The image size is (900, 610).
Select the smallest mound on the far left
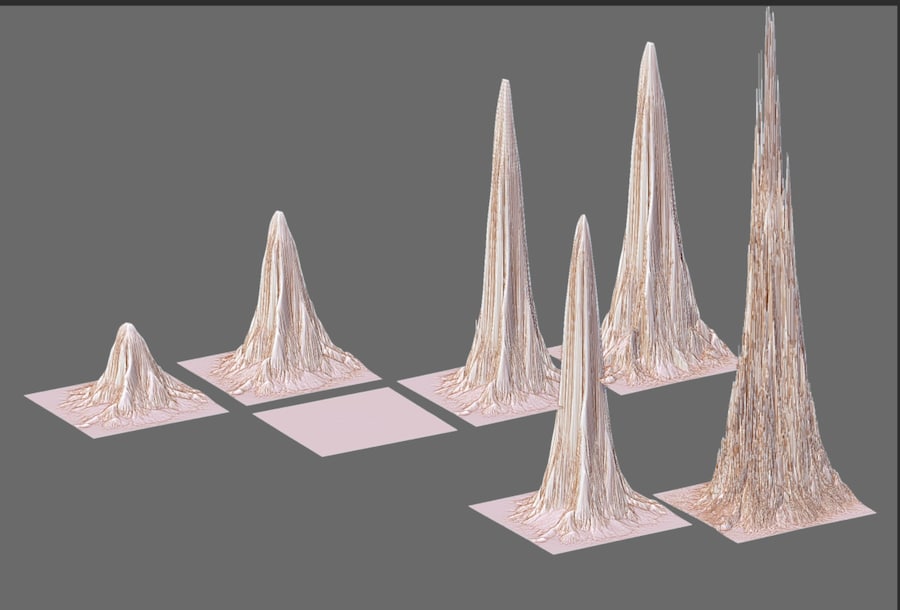point(130,370)
